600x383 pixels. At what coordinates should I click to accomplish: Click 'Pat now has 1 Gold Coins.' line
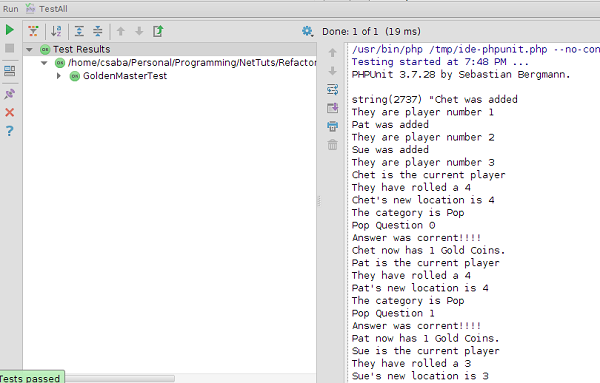pos(426,338)
